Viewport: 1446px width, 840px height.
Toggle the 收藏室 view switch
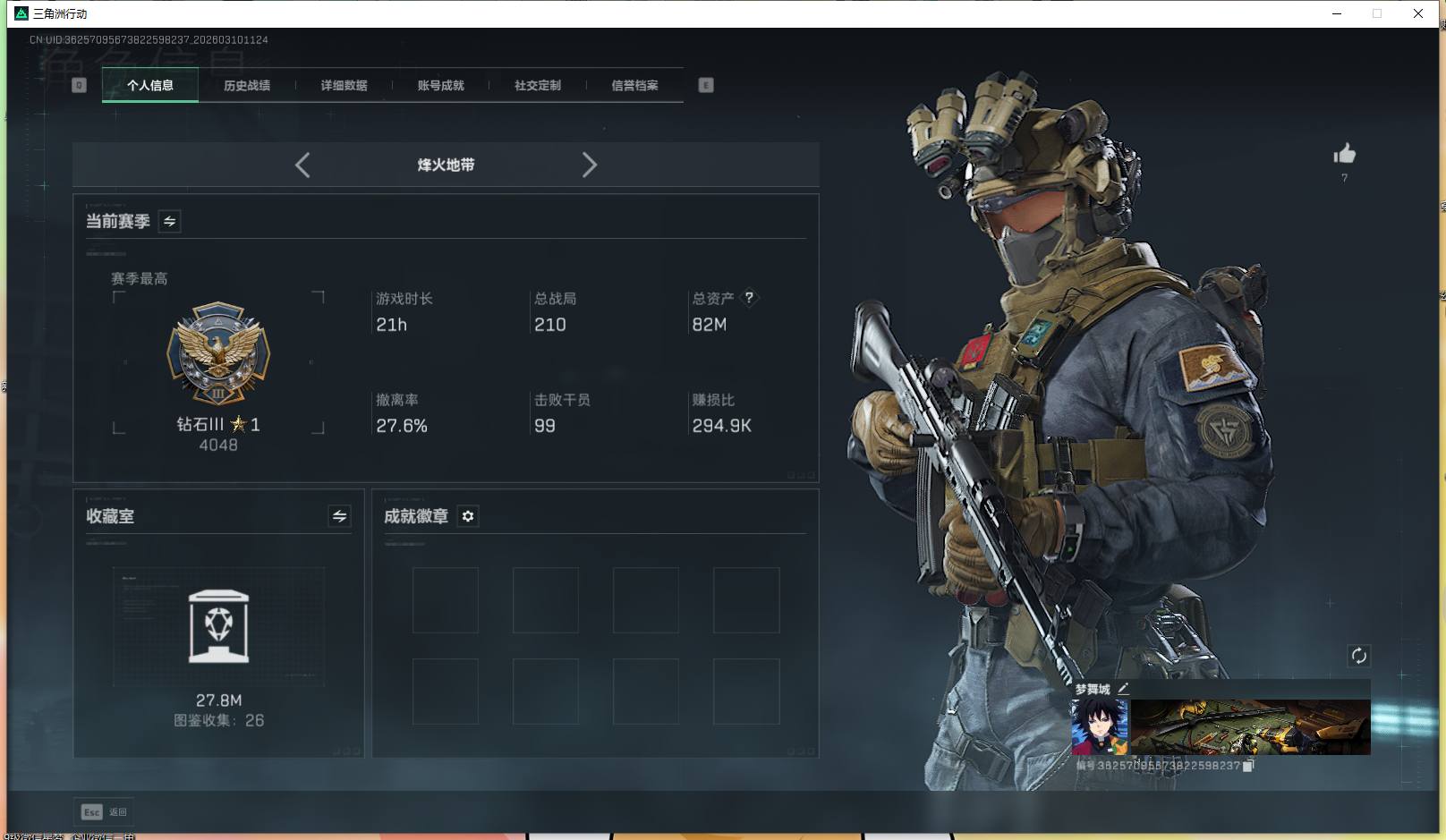[339, 516]
